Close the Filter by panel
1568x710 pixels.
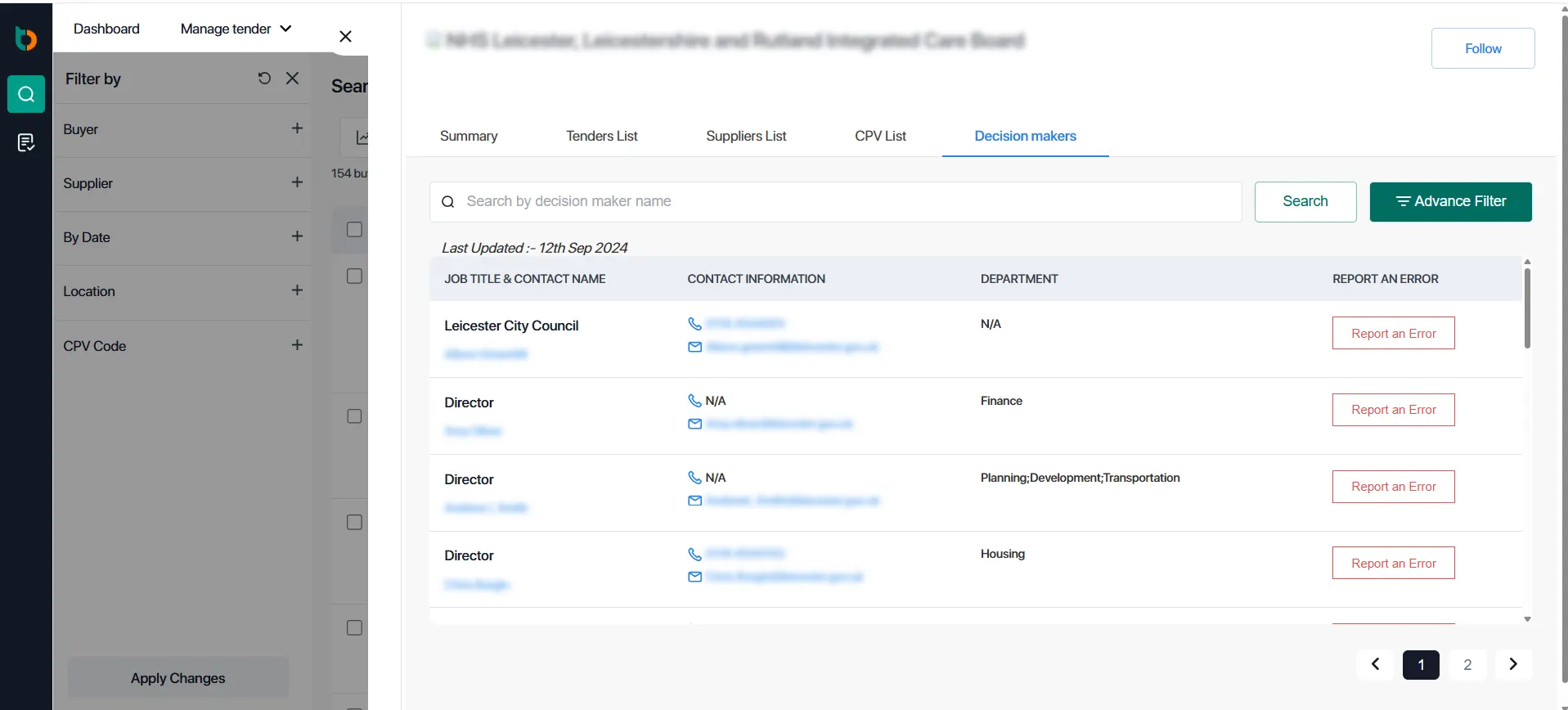click(292, 79)
